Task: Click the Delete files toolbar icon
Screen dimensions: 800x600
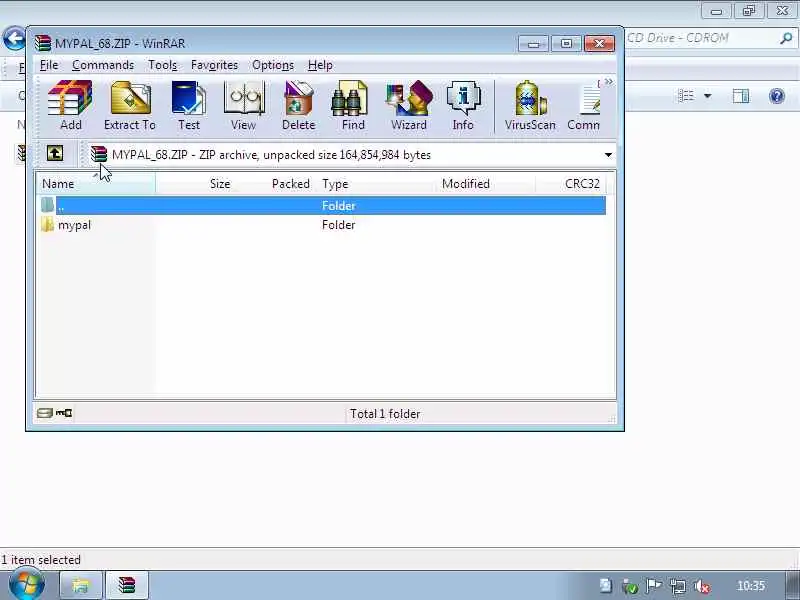Action: tap(298, 105)
